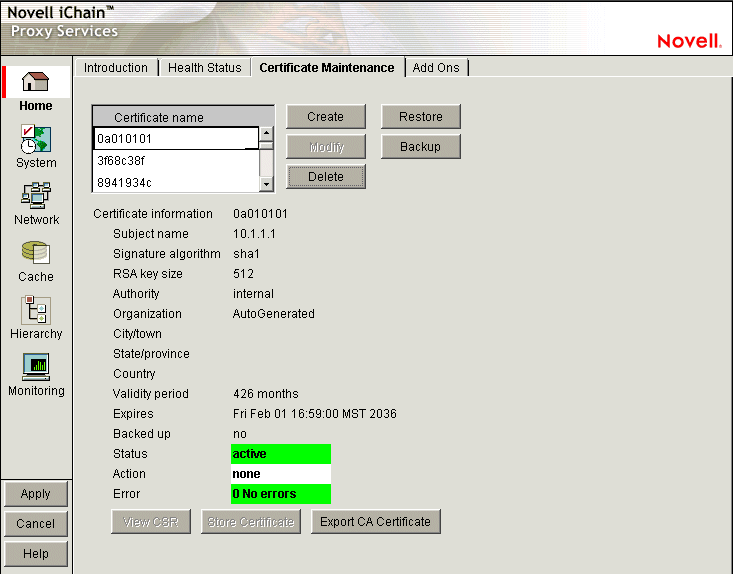This screenshot has height=574, width=733.
Task: Click certificate list scroll down arrow
Action: click(x=266, y=184)
